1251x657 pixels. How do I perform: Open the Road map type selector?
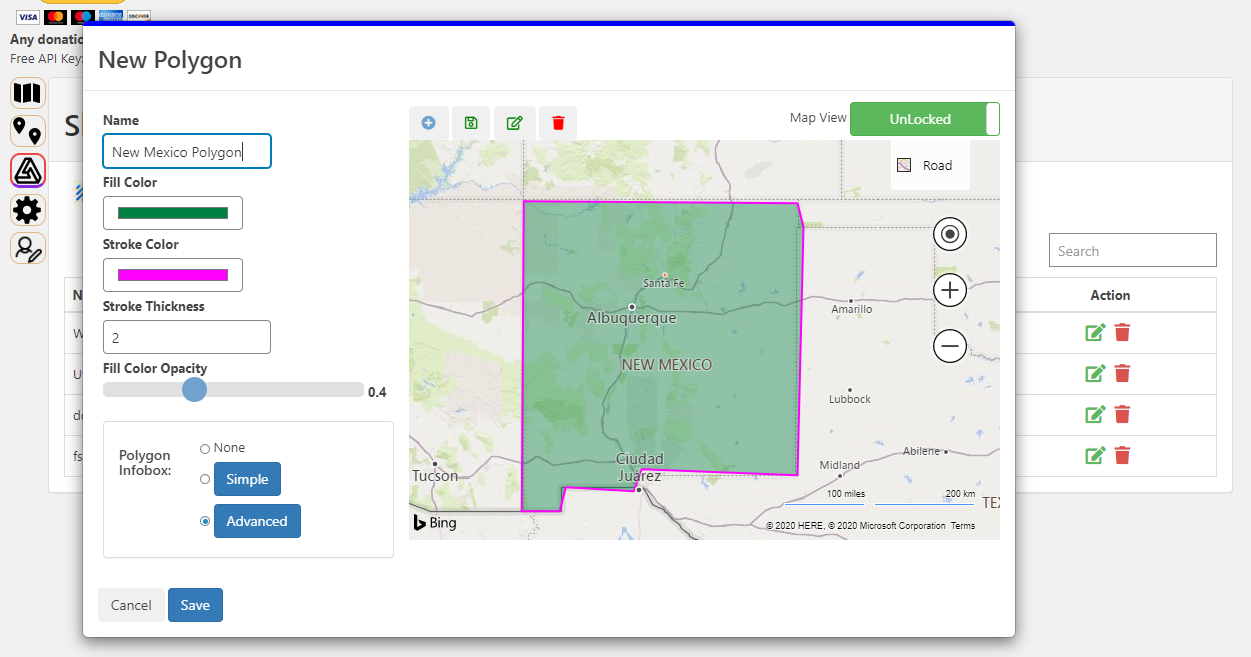[x=930, y=165]
